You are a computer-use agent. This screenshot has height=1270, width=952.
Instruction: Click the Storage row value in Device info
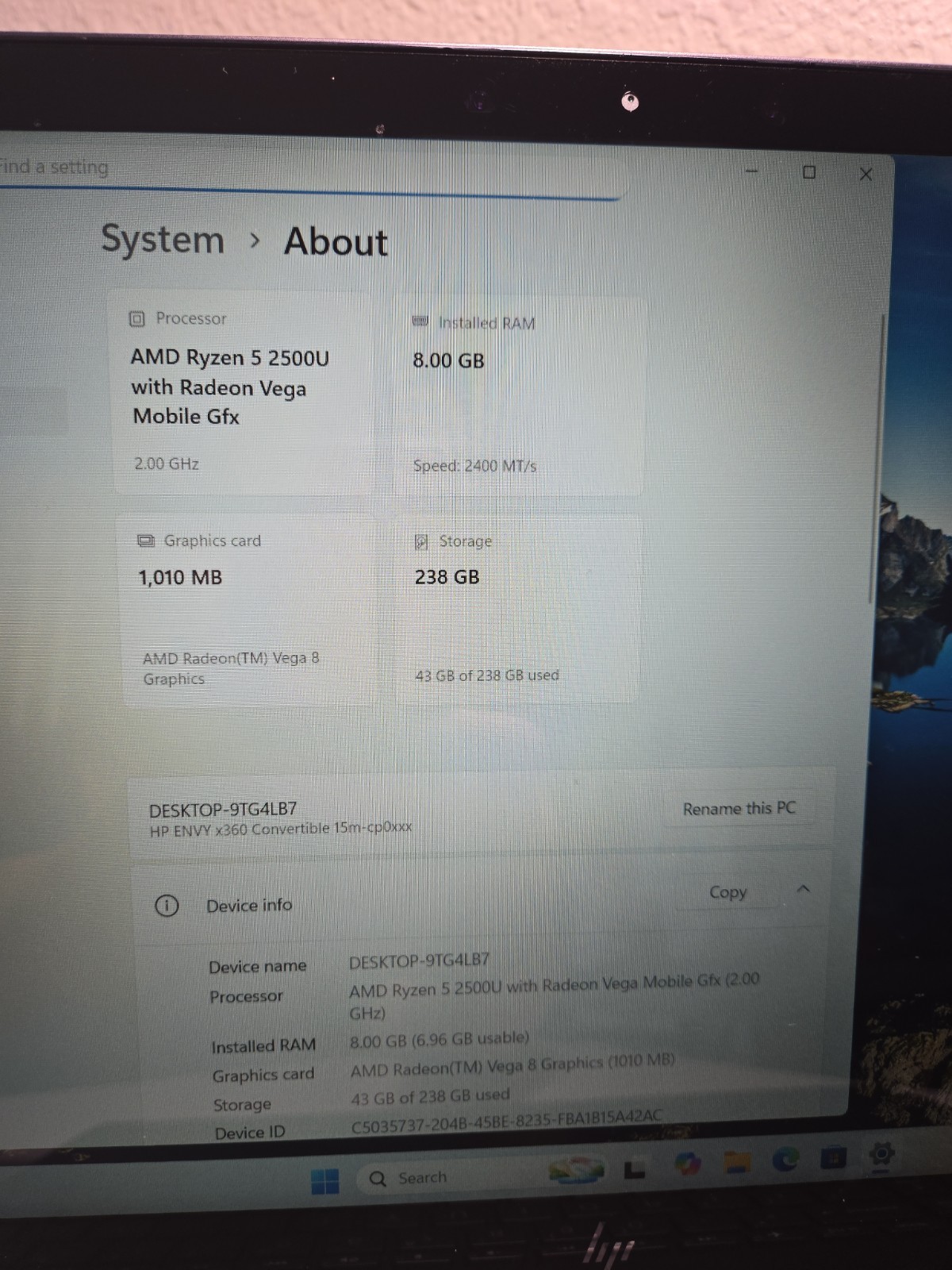(x=430, y=1097)
